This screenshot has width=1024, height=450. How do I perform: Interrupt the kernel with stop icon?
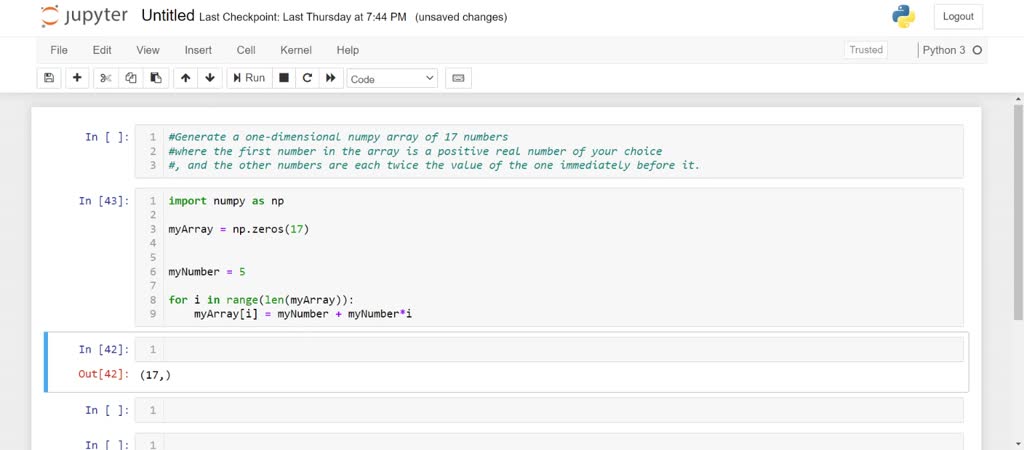click(x=284, y=78)
